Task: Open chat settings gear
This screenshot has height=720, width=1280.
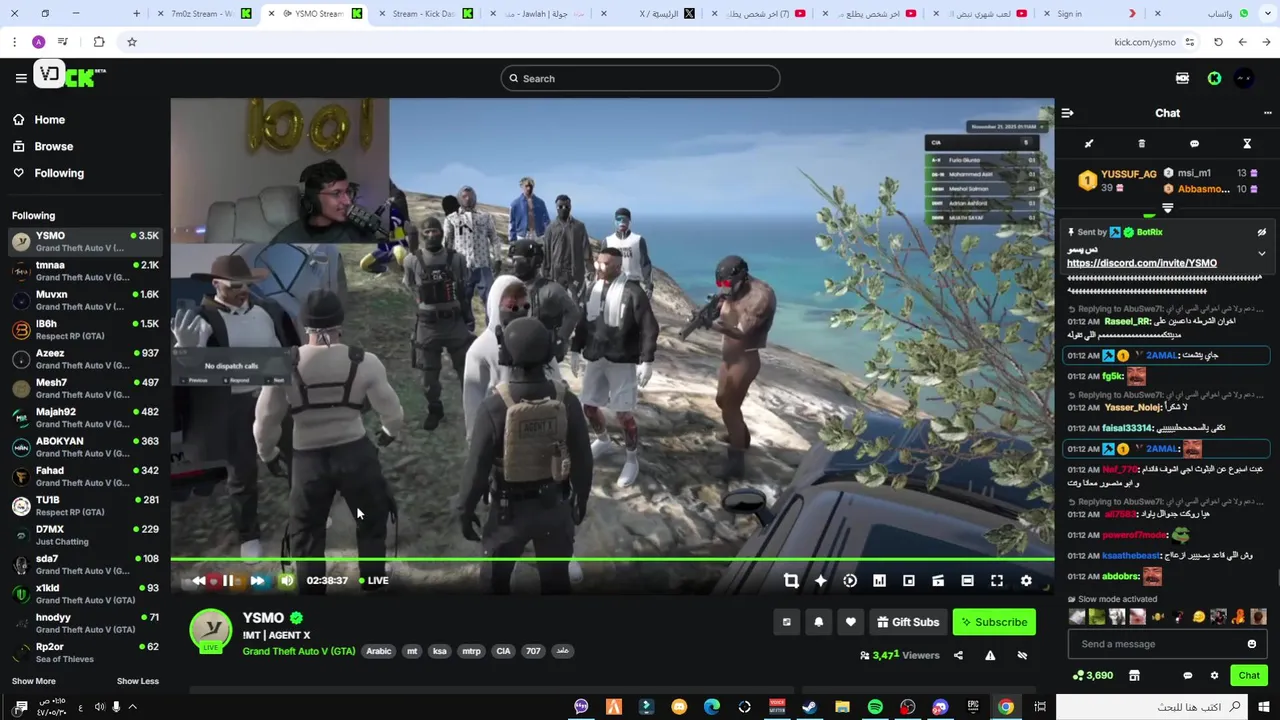Action: [1214, 676]
